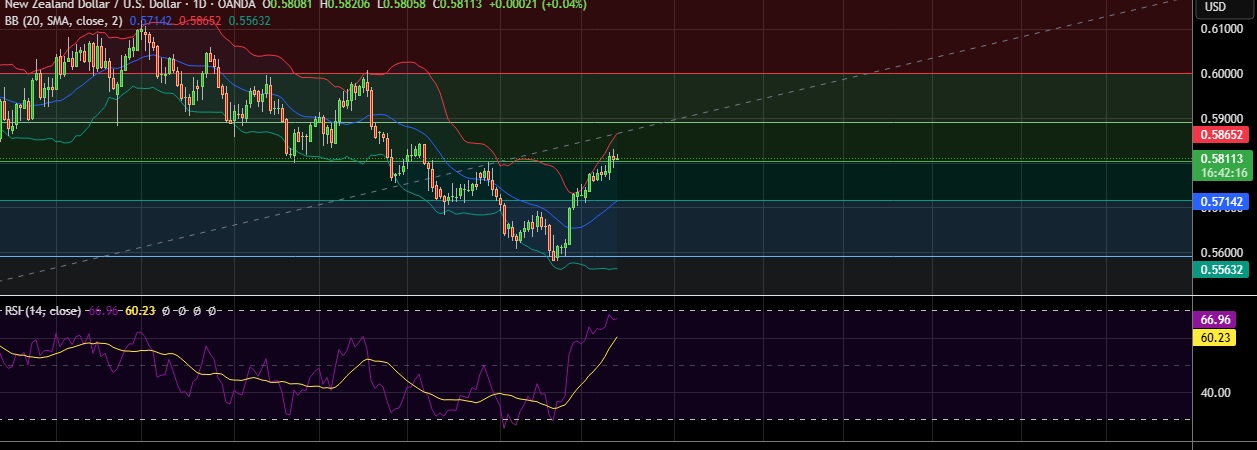This screenshot has height=450, width=1257.
Task: Select the RSI (14, close) indicator legend
Action: (x=43, y=311)
